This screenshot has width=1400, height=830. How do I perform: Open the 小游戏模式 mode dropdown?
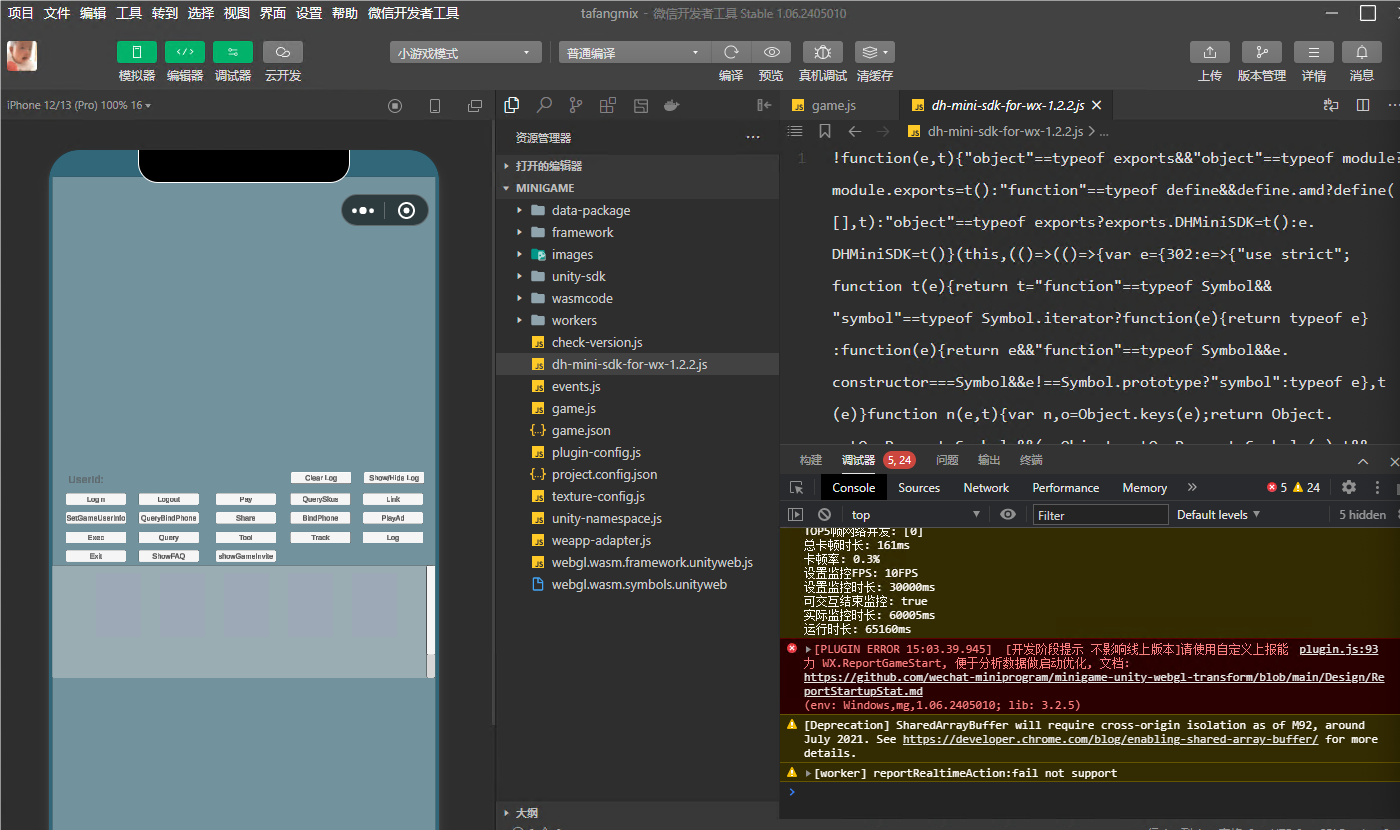click(x=465, y=53)
